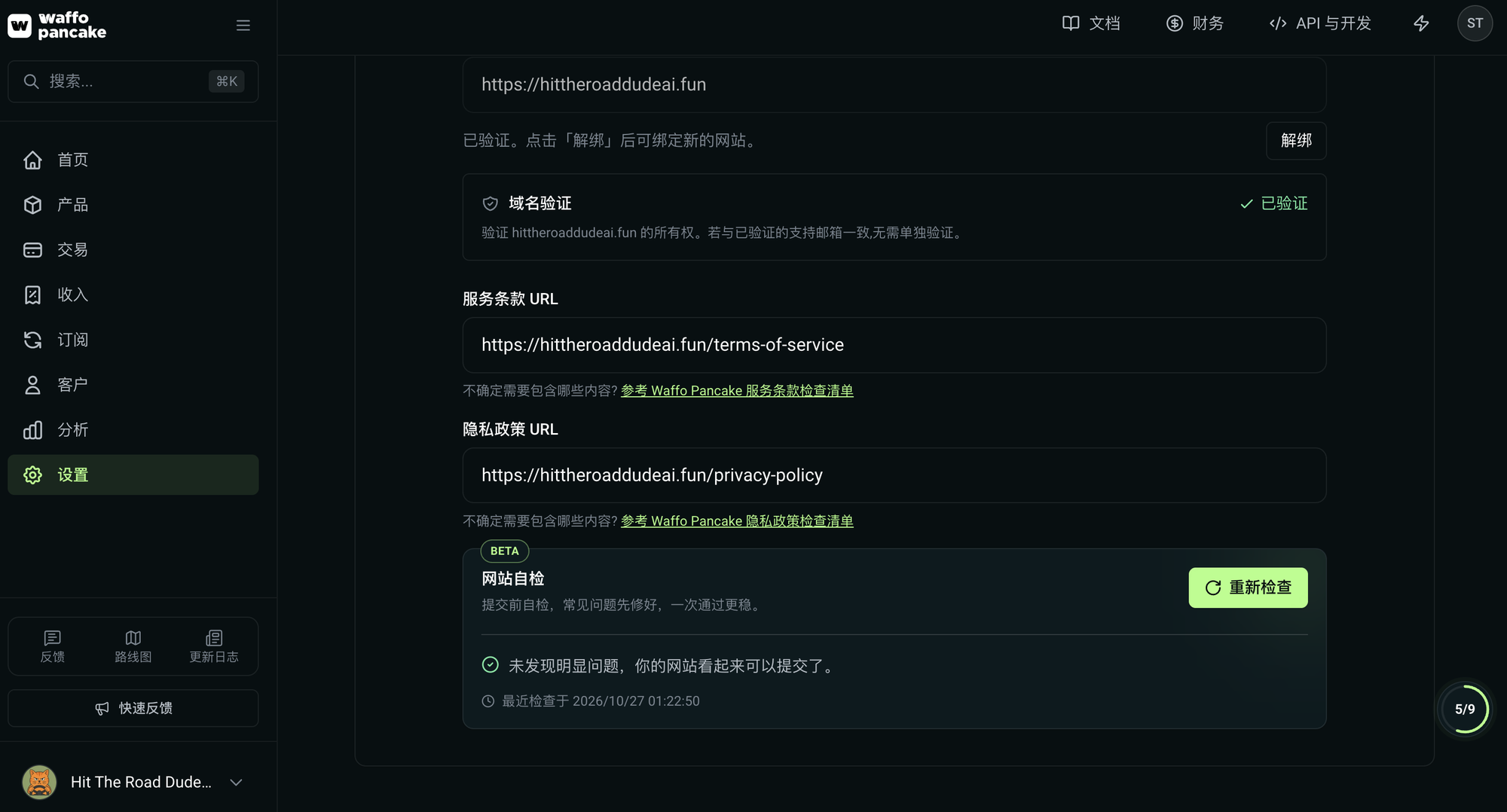
Task: Click the product box icon
Action: pyautogui.click(x=32, y=205)
